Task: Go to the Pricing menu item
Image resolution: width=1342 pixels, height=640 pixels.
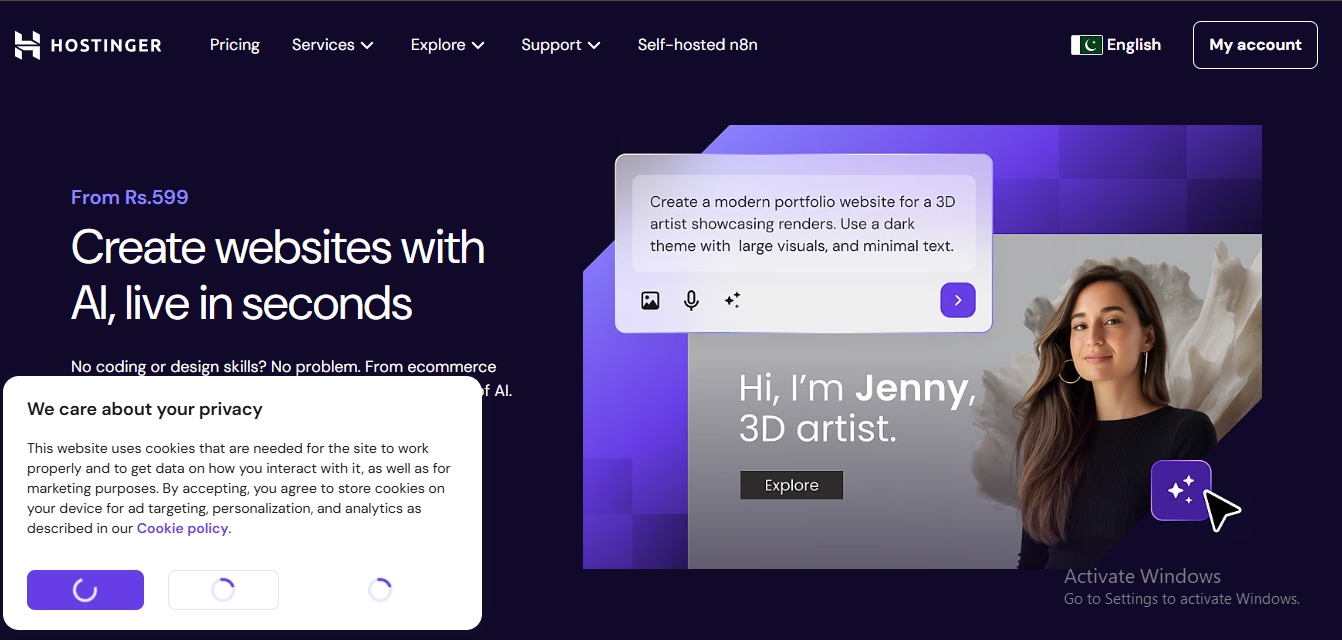Action: (235, 45)
